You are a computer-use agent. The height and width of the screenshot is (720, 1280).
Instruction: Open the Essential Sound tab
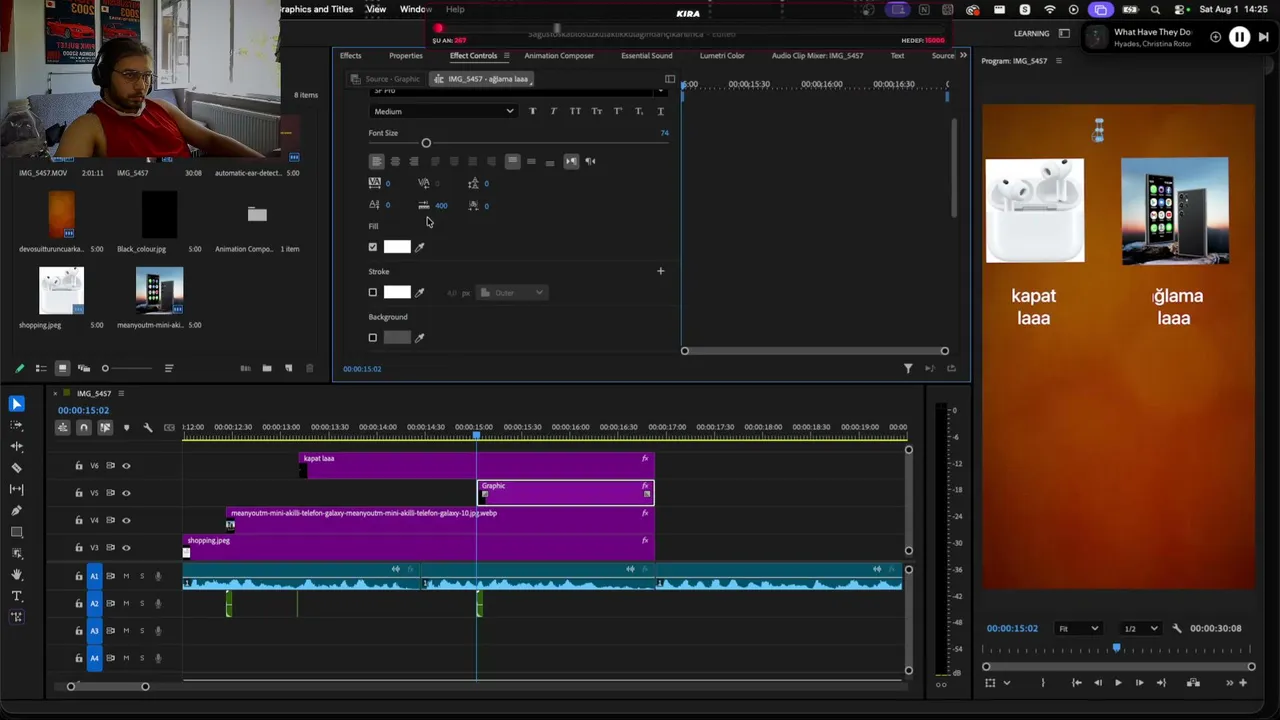(647, 56)
